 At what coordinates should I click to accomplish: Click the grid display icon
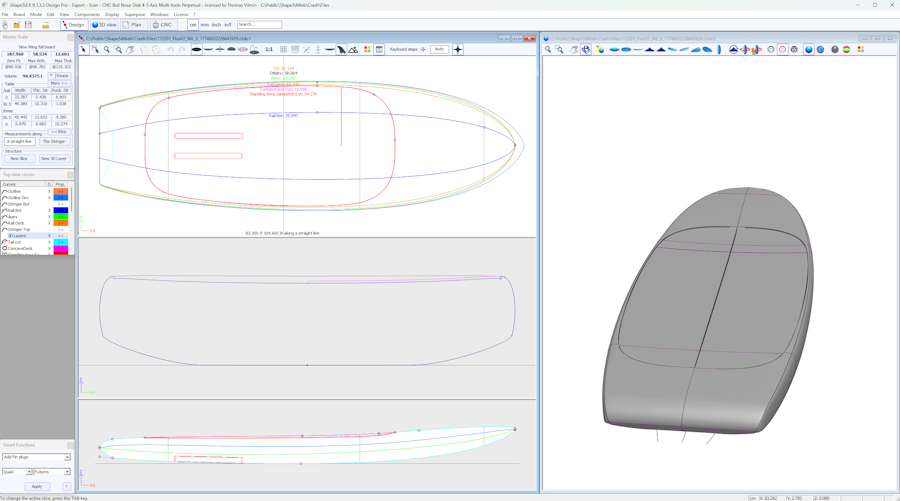pyautogui.click(x=283, y=49)
